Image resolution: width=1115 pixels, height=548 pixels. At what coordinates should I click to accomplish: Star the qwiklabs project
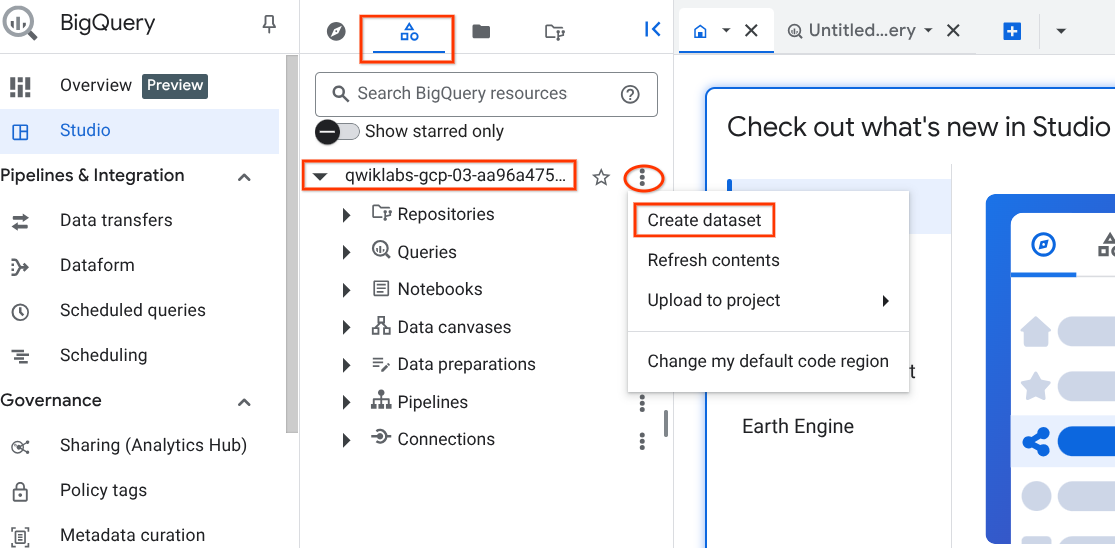pyautogui.click(x=602, y=178)
